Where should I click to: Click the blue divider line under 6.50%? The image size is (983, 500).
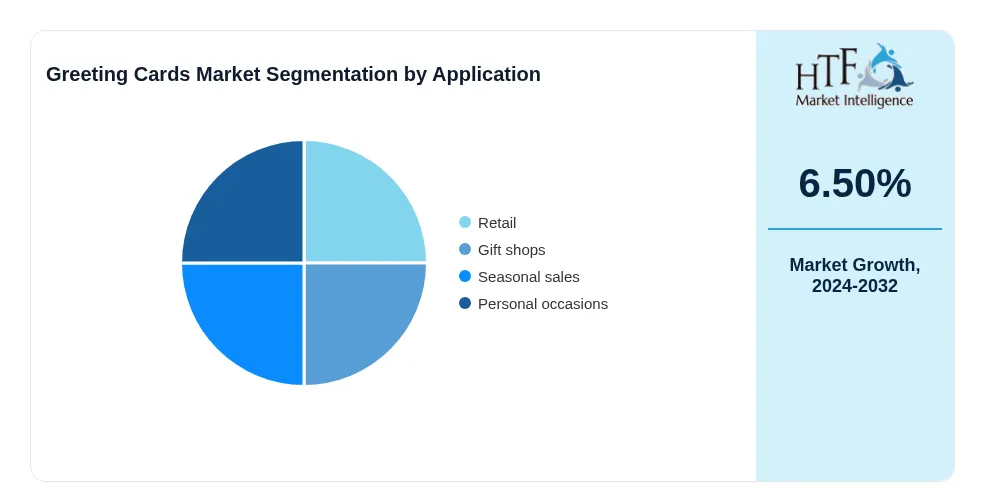coord(854,229)
